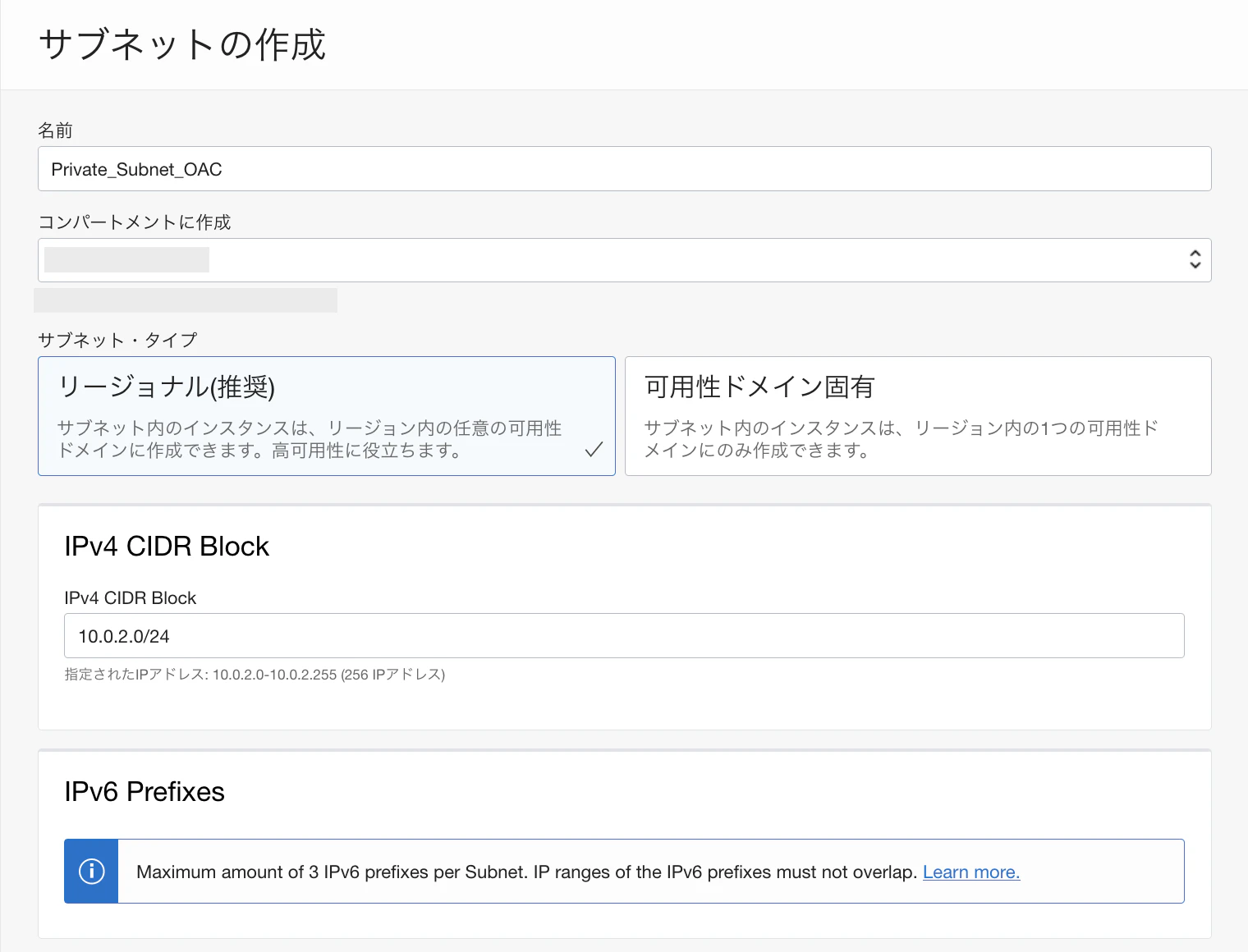Click the IPv6 Prefixes section heading
This screenshot has height=952, width=1248.
pos(145,792)
